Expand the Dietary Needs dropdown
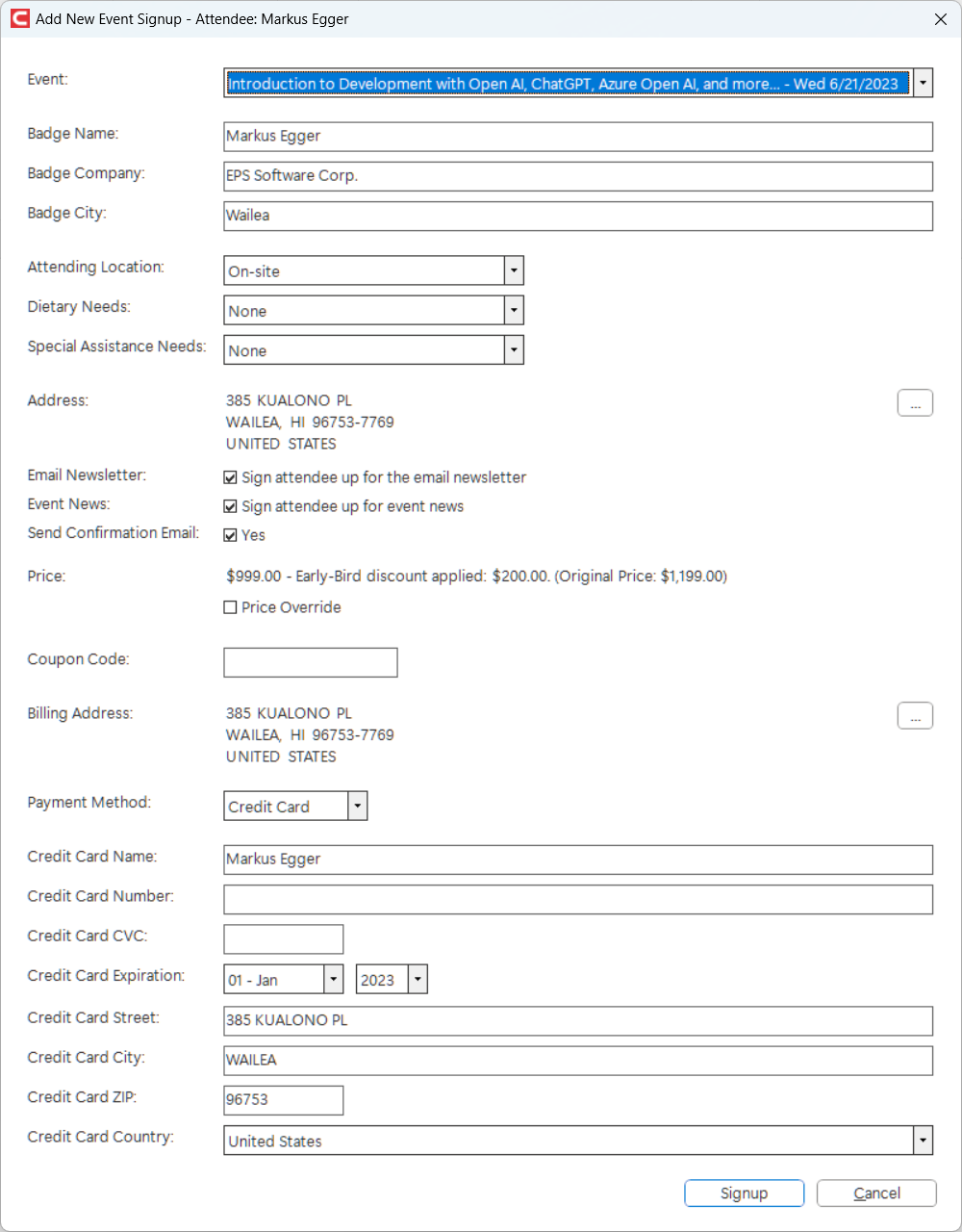 point(514,310)
